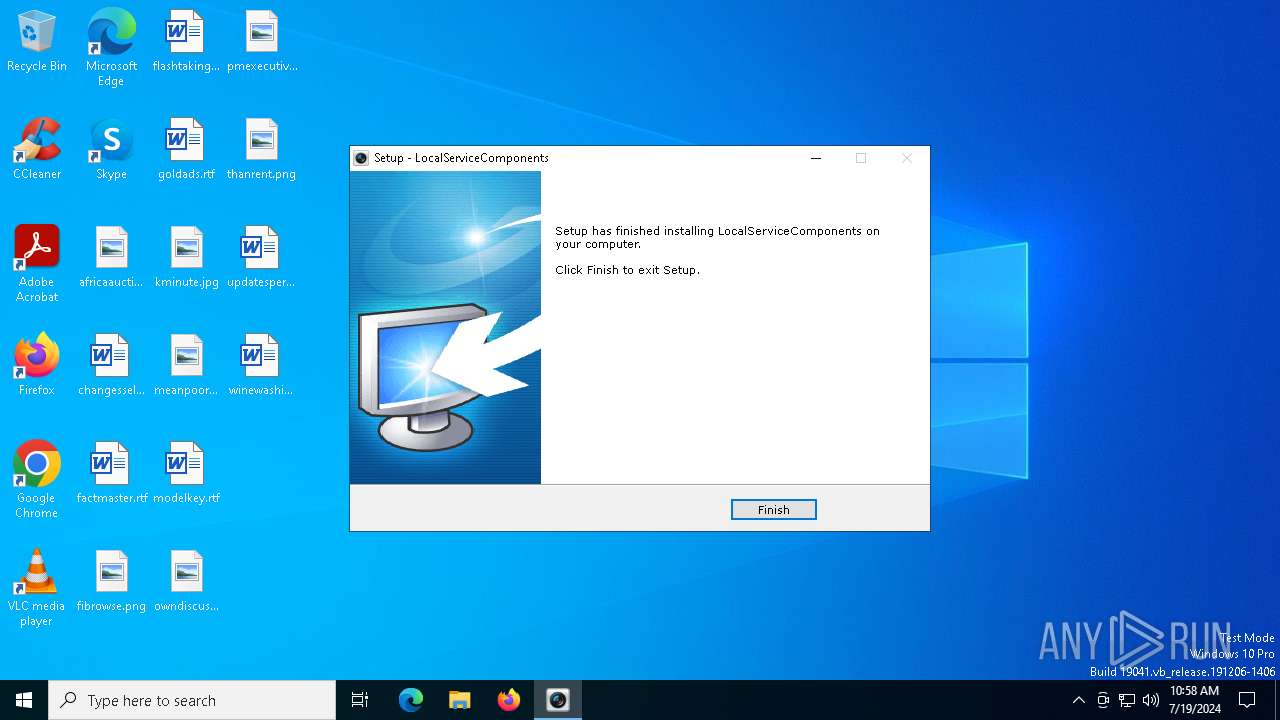Open the Recycle Bin desktop icon

tap(37, 42)
